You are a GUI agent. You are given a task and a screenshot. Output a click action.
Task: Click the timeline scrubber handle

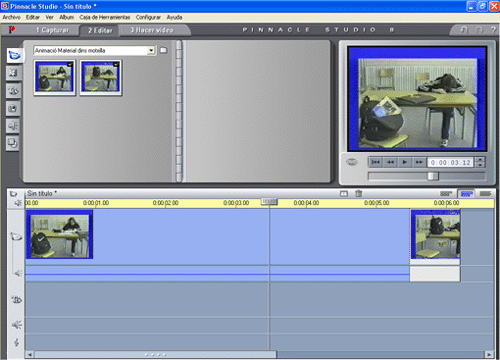coord(269,201)
